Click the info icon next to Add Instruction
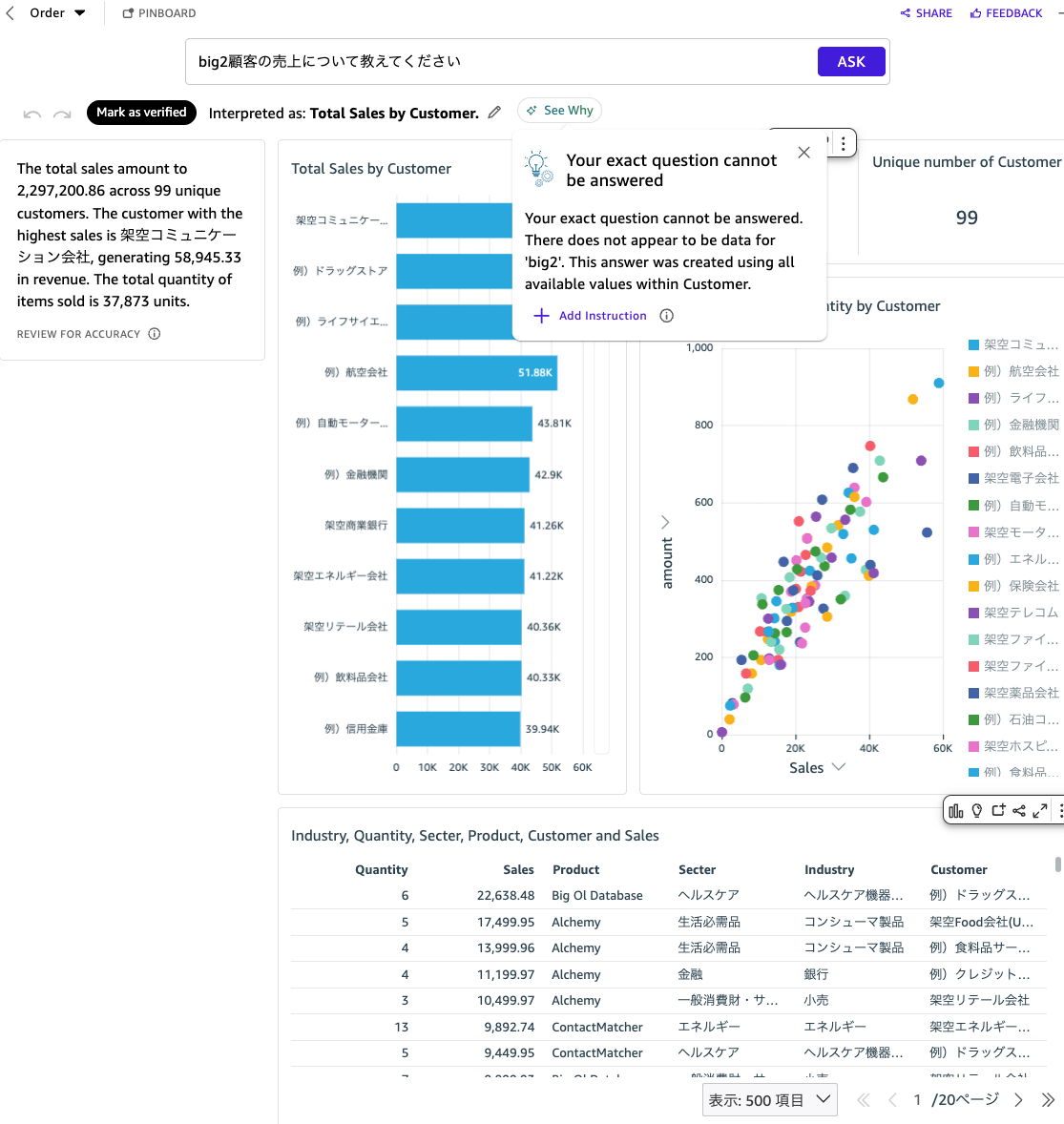1064x1124 pixels. (666, 315)
